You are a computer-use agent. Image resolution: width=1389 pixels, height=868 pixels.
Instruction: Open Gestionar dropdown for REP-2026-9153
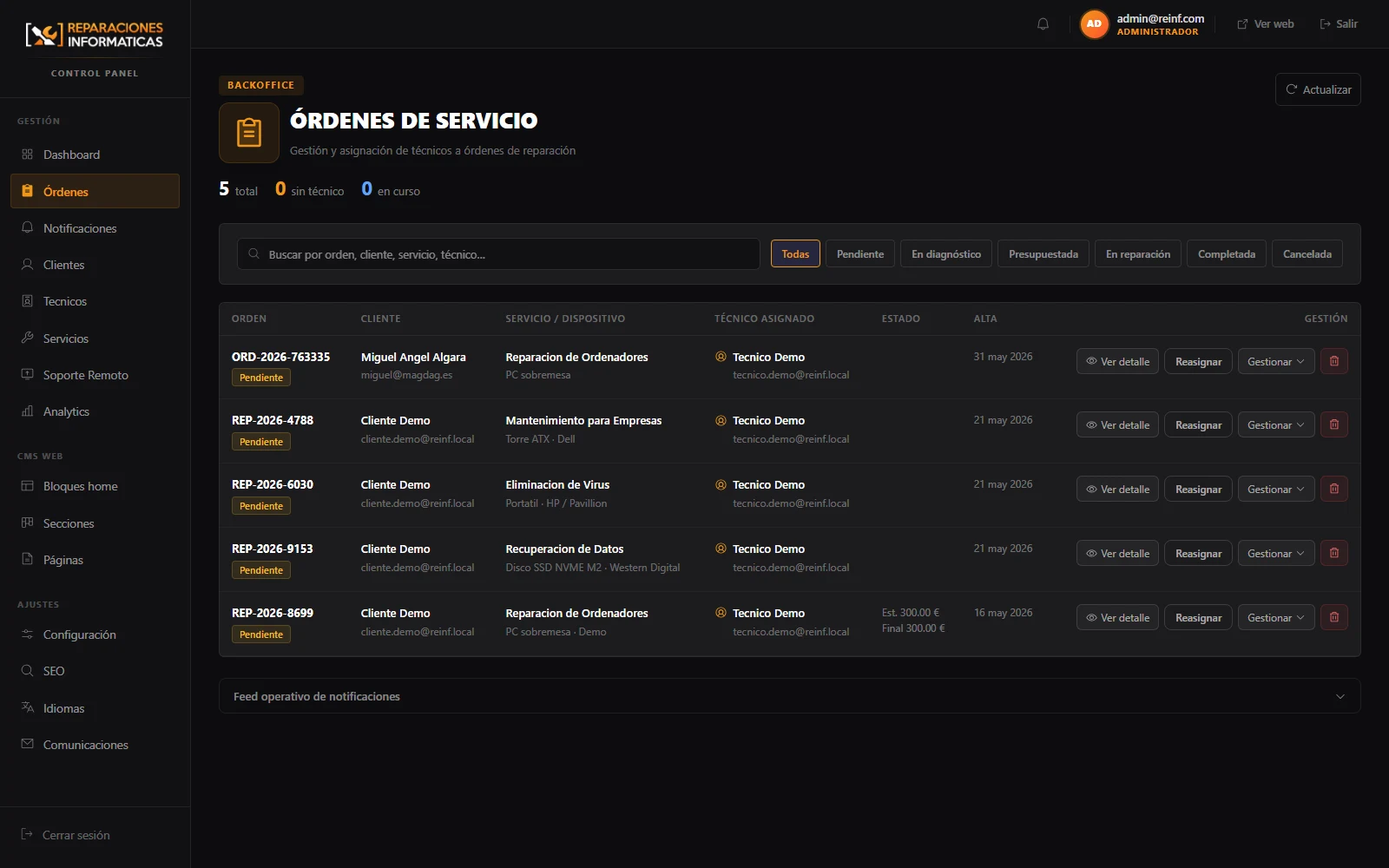(1276, 553)
